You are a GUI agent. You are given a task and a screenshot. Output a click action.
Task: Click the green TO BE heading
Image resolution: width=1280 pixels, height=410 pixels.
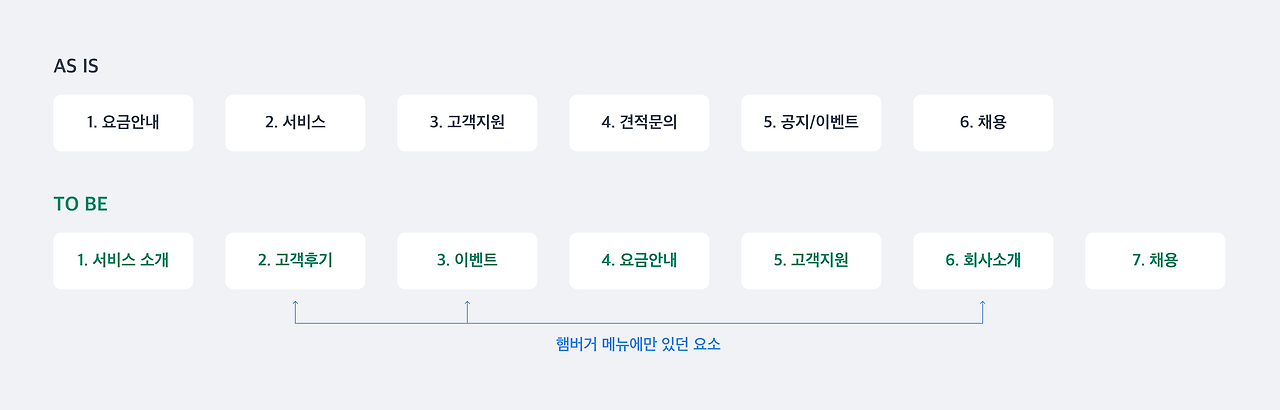click(80, 204)
